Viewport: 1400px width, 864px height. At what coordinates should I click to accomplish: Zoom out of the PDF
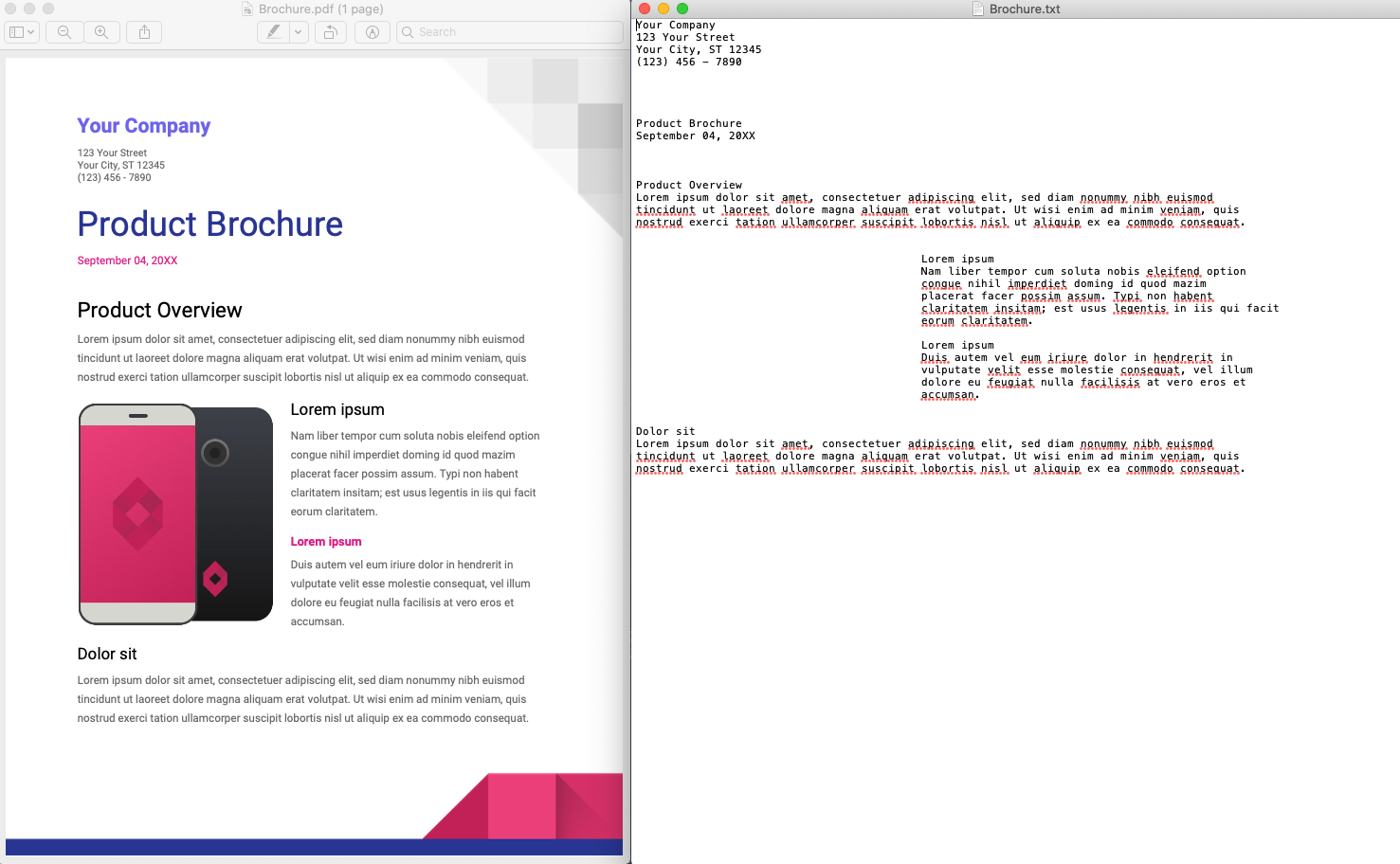tap(63, 31)
